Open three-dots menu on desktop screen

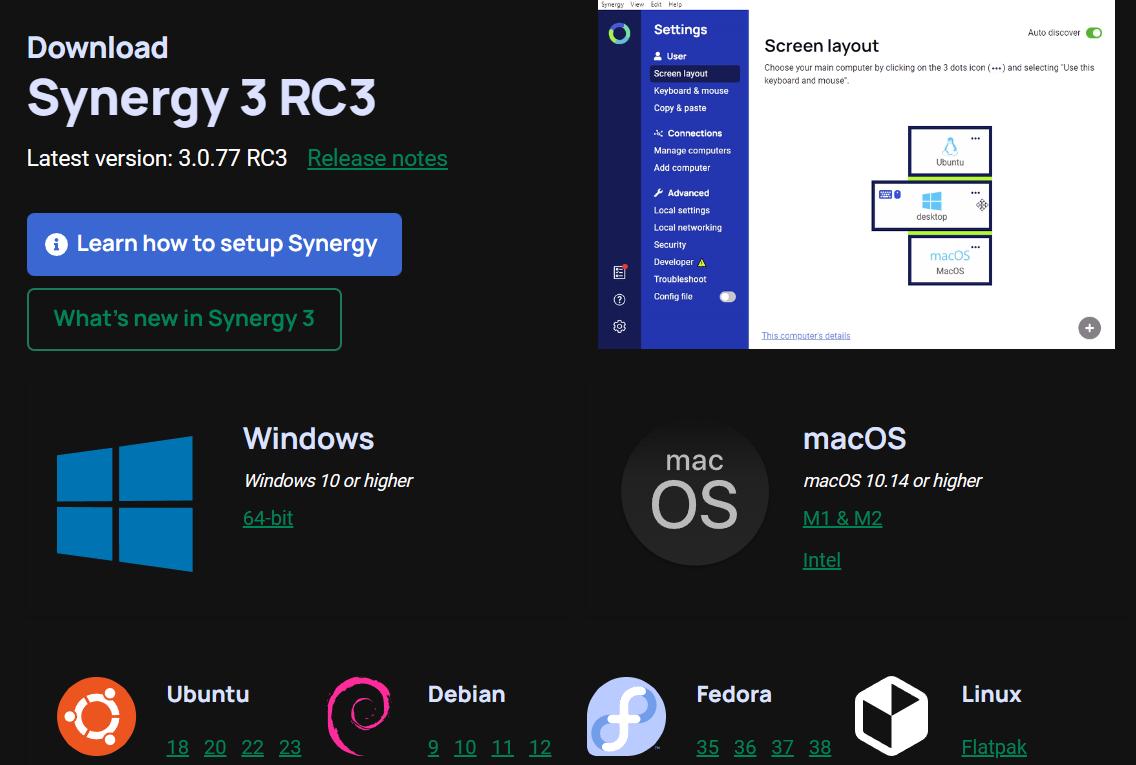(x=975, y=193)
